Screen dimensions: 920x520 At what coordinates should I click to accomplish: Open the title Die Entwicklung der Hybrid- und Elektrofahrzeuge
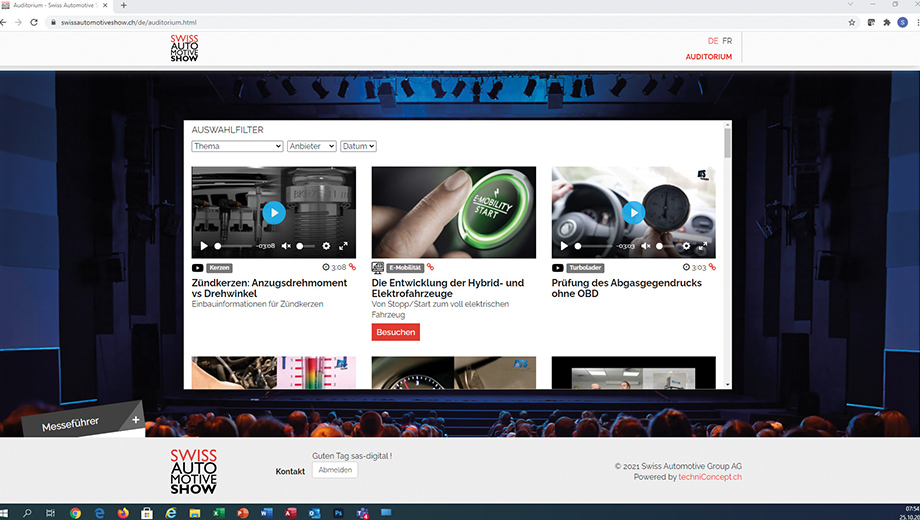[448, 288]
